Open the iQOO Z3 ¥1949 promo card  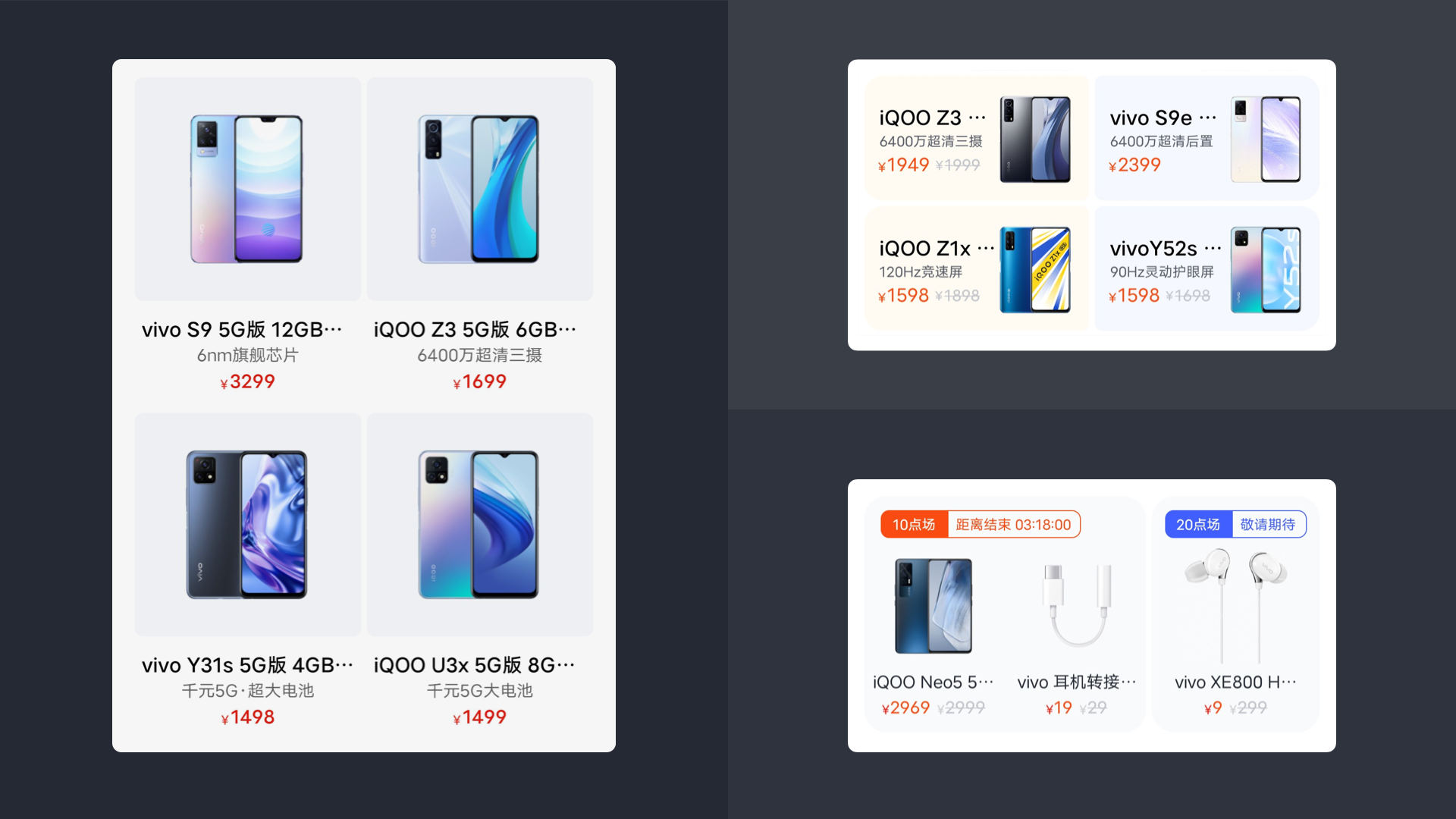(x=977, y=138)
